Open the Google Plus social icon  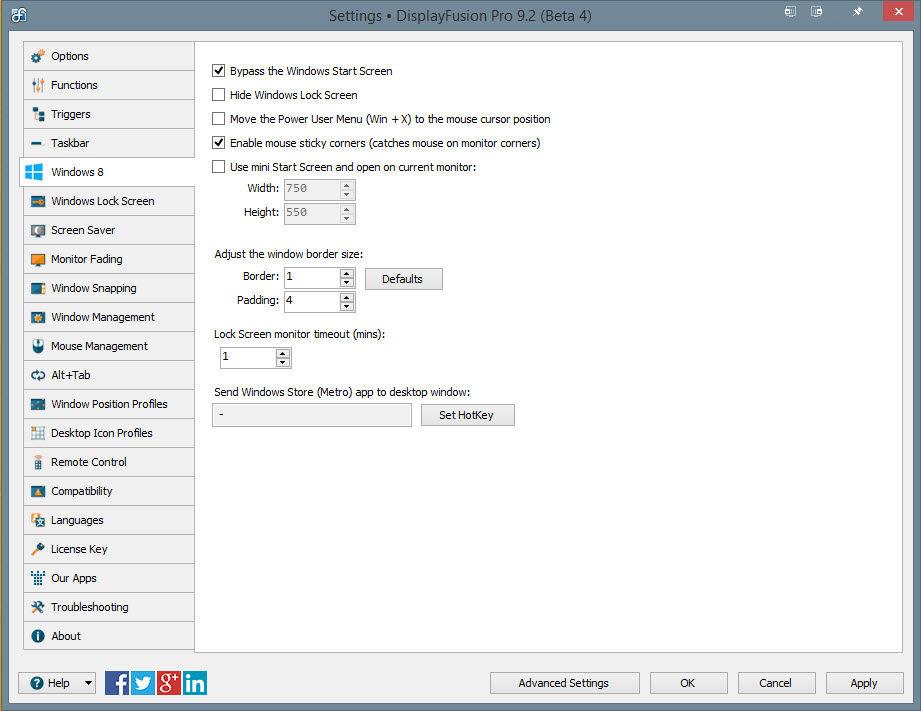pyautogui.click(x=169, y=683)
